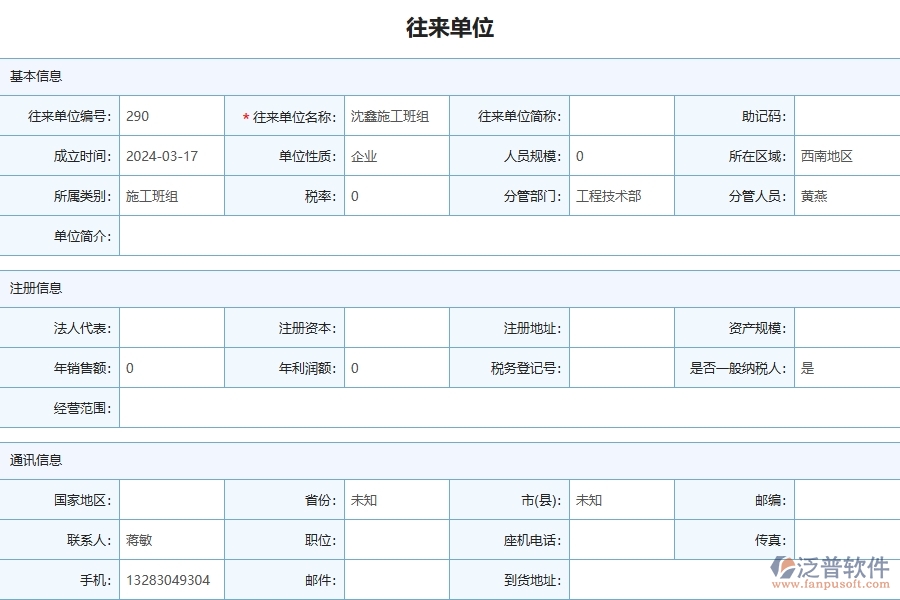Viewport: 900px width, 600px height.
Task: Open the www.fanpusoft.com watermark link
Action: pos(834,585)
